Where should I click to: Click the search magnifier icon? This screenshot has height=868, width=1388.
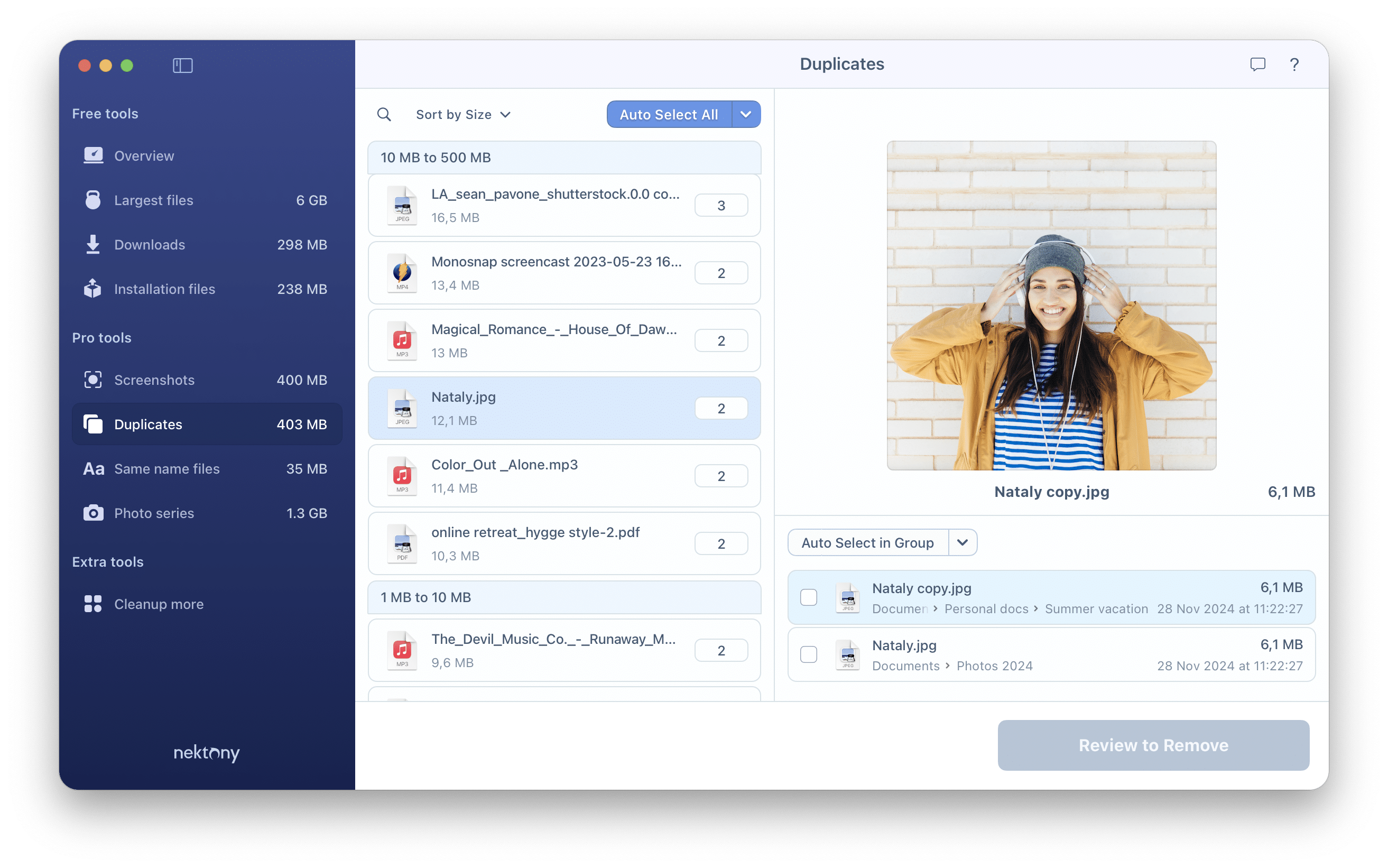384,115
